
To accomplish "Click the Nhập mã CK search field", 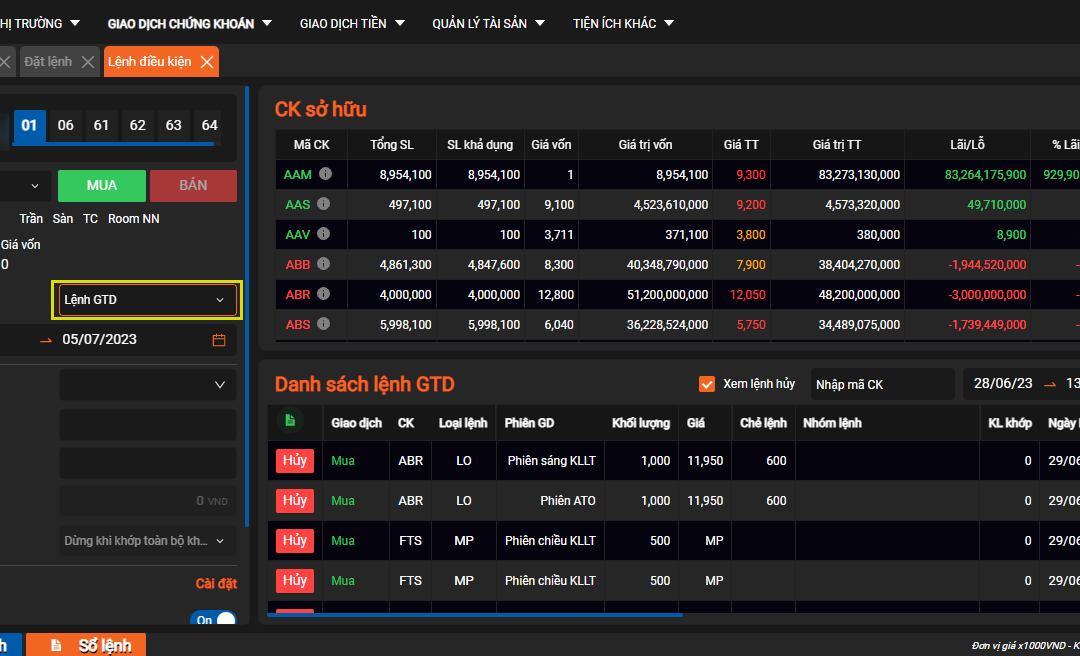I will pyautogui.click(x=881, y=384).
